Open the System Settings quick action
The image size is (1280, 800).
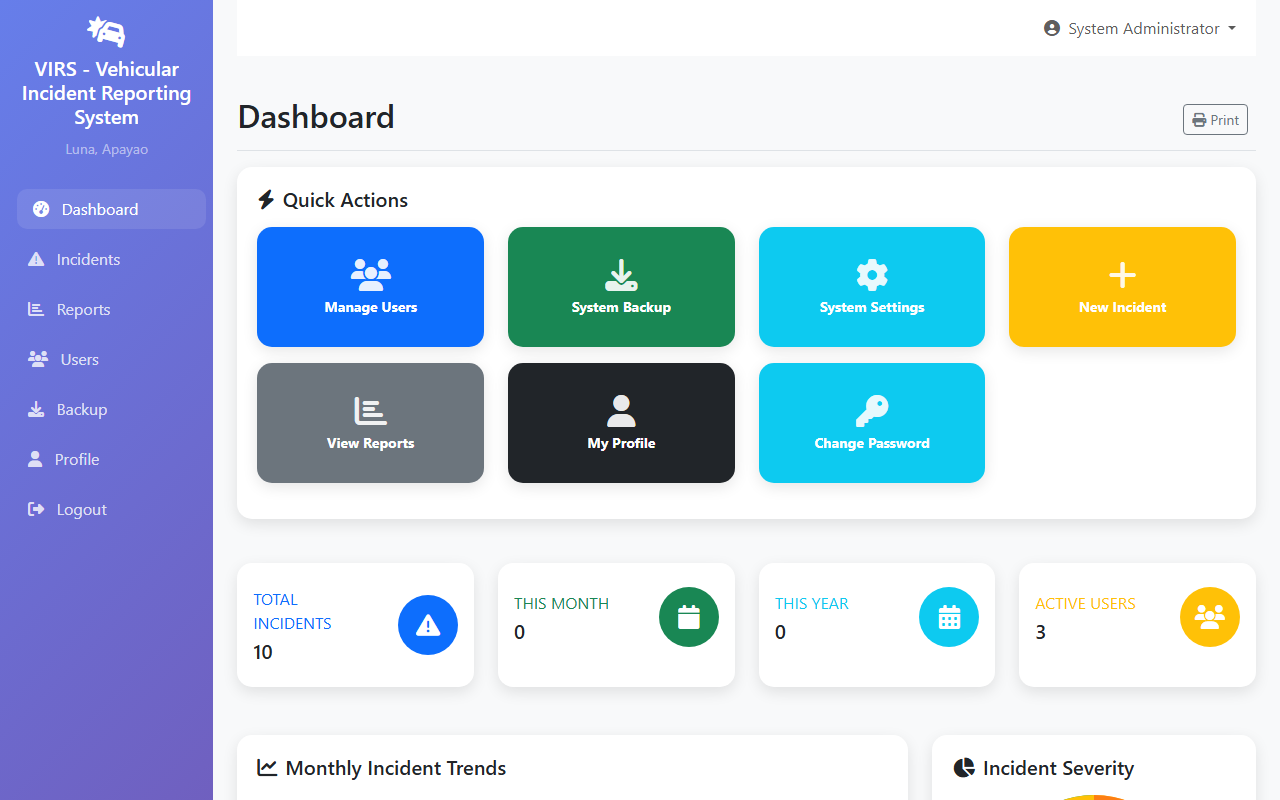click(872, 287)
